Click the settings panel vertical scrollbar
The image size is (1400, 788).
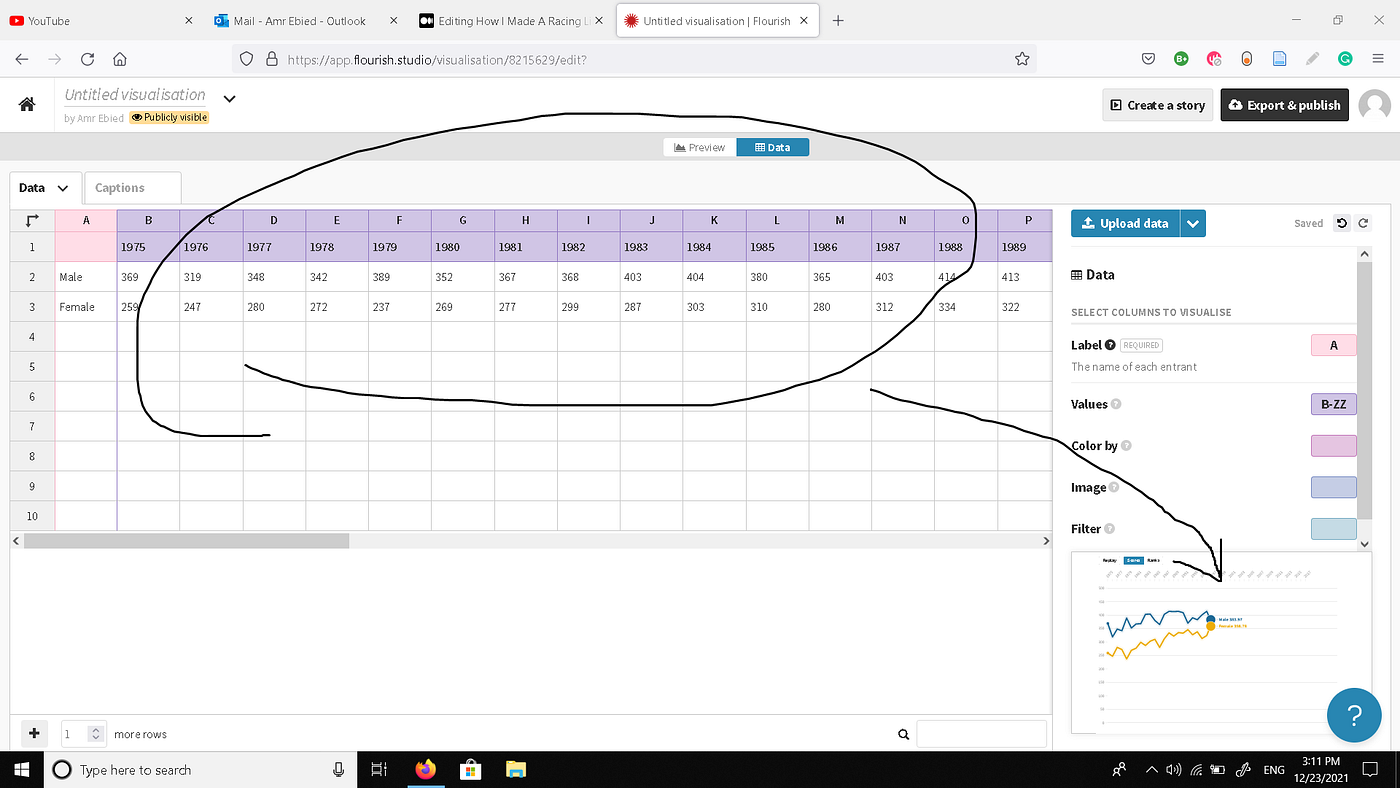point(1364,390)
